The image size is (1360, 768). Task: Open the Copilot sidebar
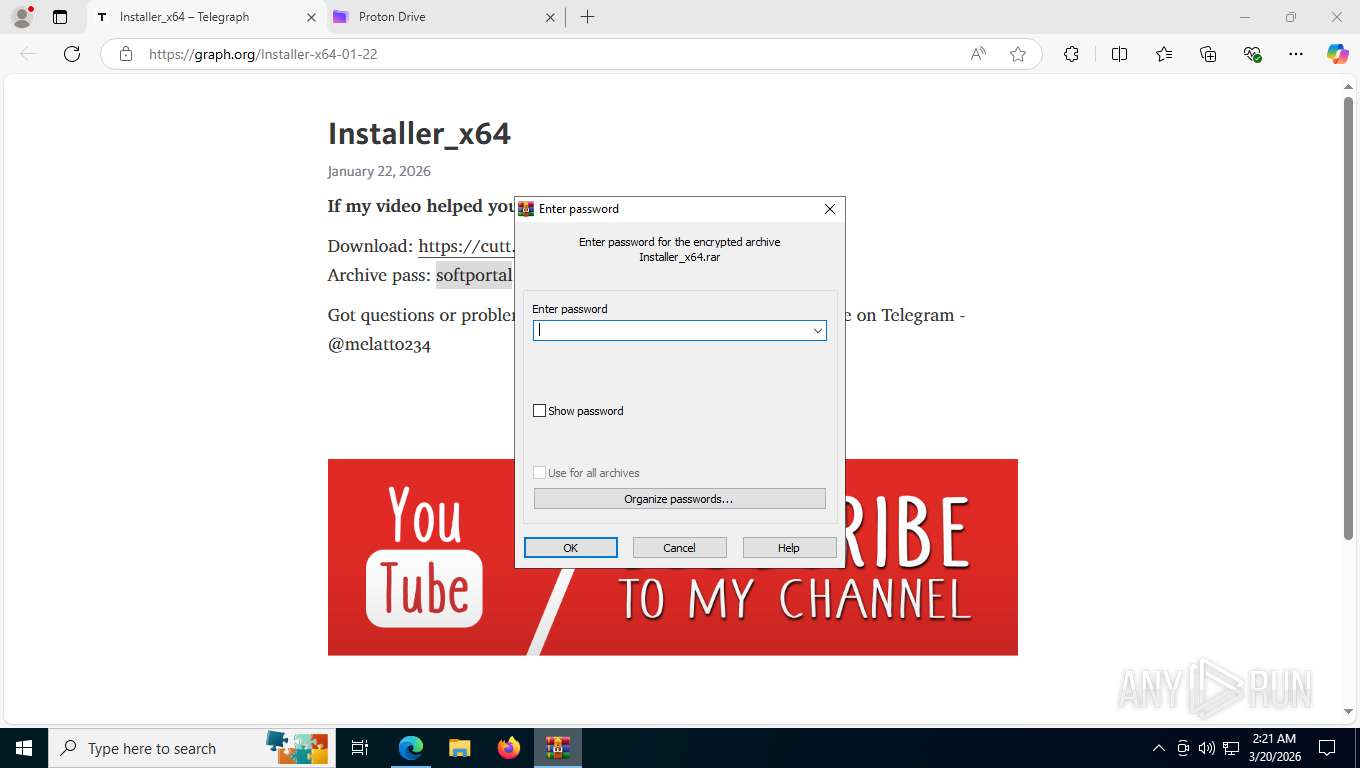tap(1337, 54)
